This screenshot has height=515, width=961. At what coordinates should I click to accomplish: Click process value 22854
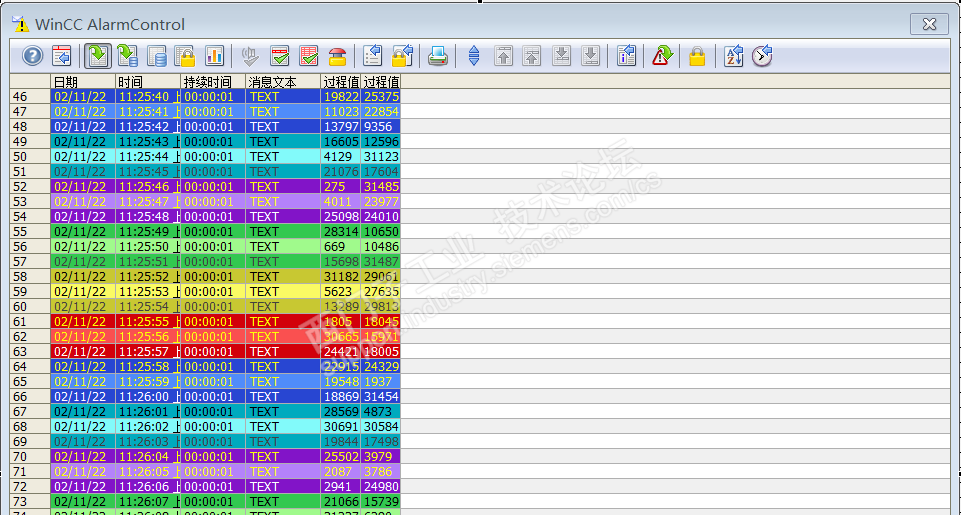coord(381,112)
